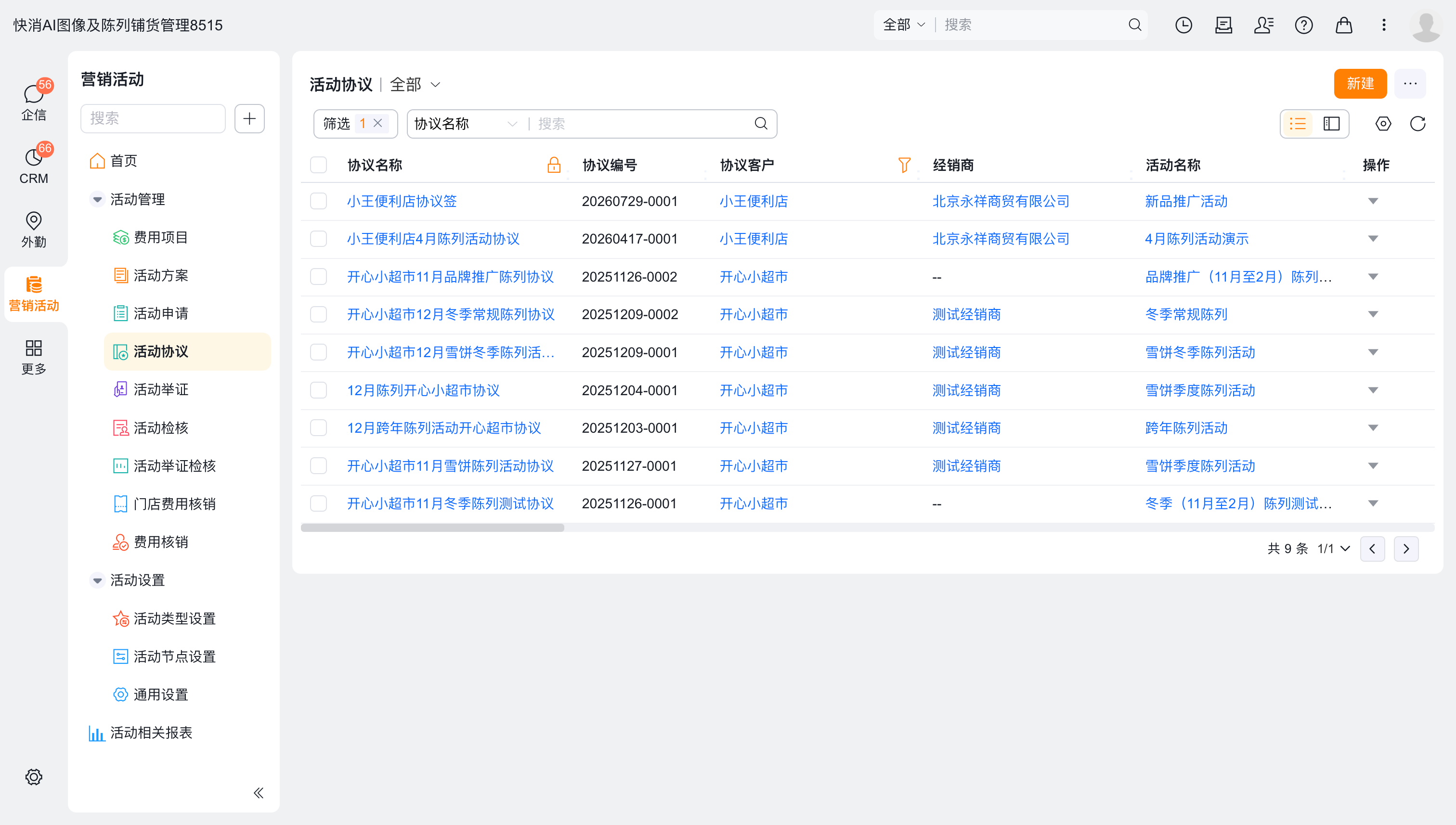Check the row 开心小超市12月冬季常规陈列协议
The width and height of the screenshot is (1456, 825).
point(319,314)
